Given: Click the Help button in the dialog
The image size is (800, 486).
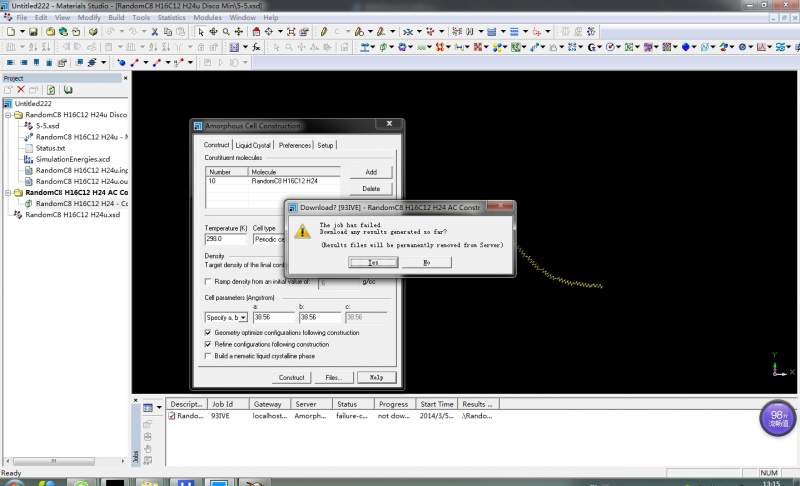Looking at the screenshot, I should point(376,377).
